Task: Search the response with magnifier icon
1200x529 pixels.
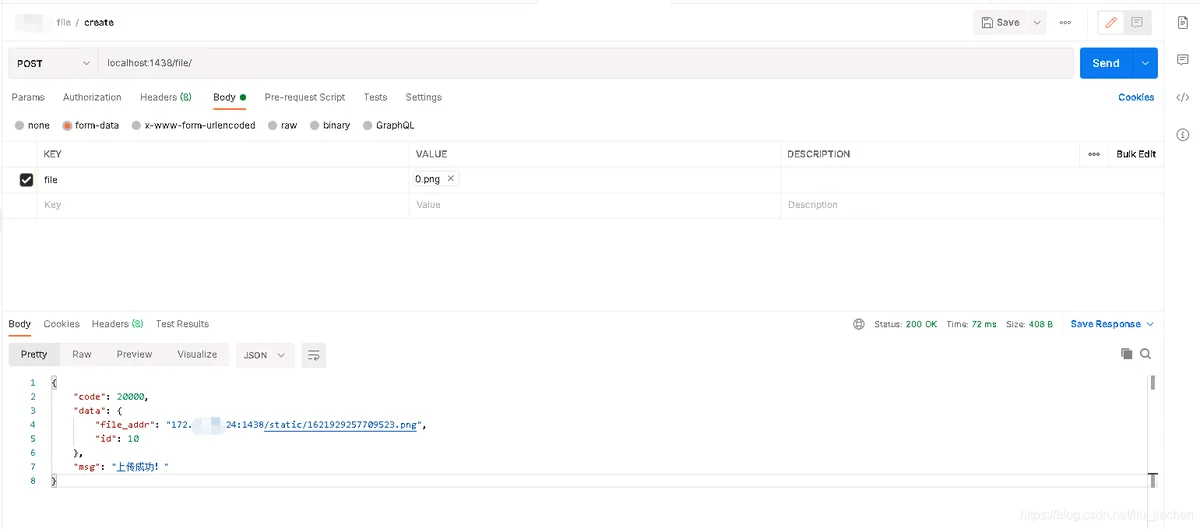Action: [x=1146, y=354]
